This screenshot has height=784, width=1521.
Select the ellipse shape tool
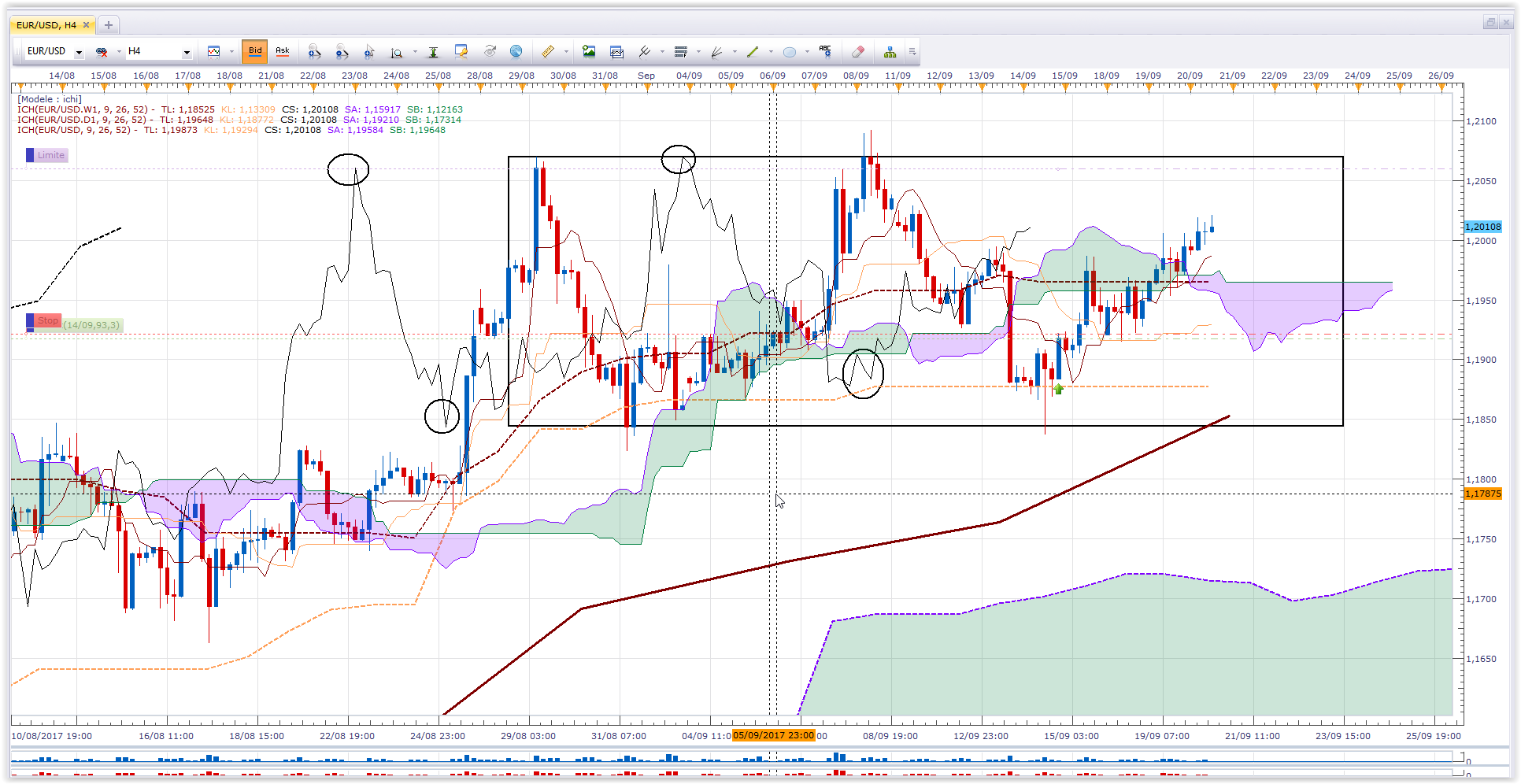[790, 52]
